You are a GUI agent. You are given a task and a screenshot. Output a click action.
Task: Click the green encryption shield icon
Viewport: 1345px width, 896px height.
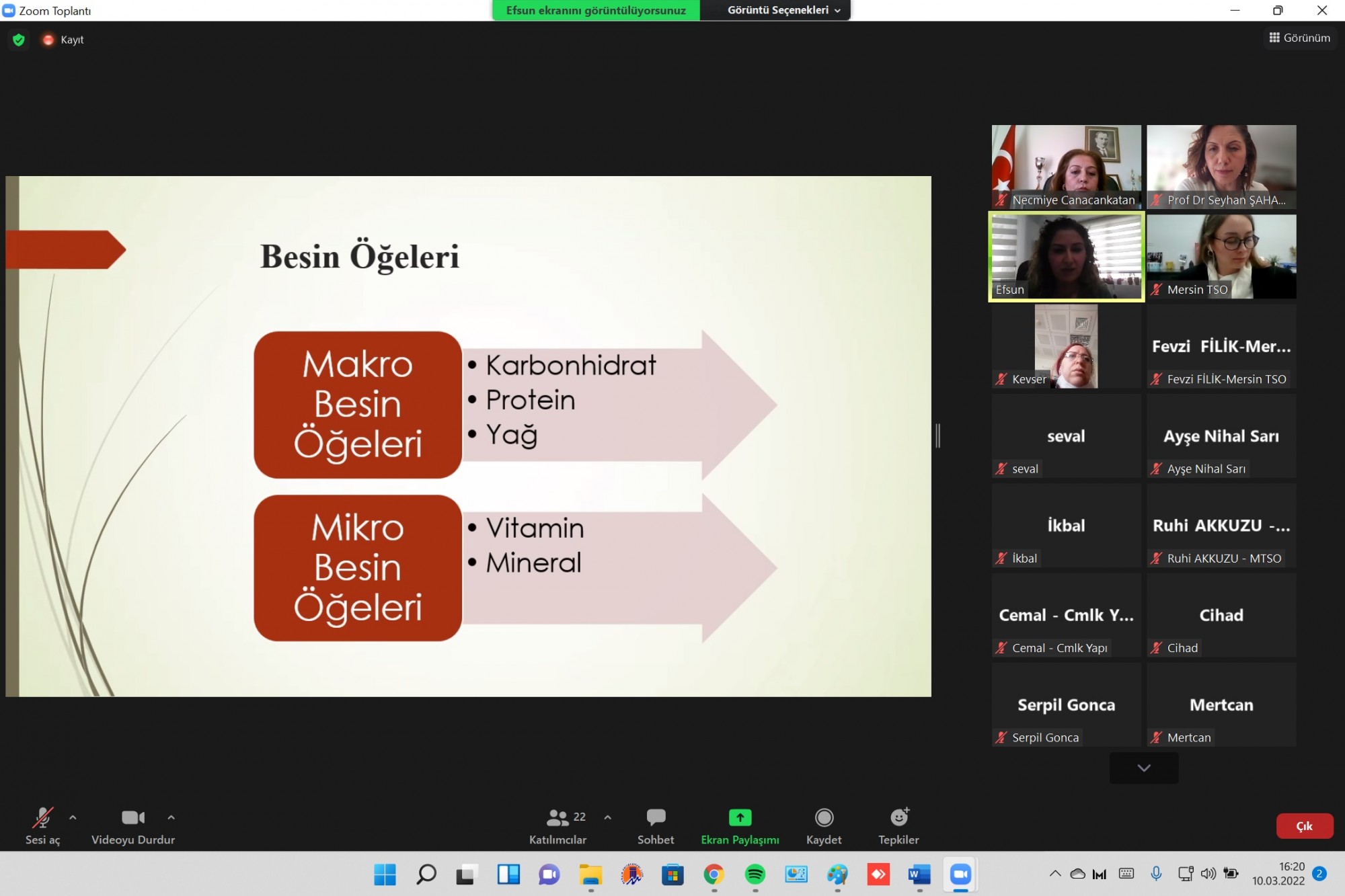point(19,40)
